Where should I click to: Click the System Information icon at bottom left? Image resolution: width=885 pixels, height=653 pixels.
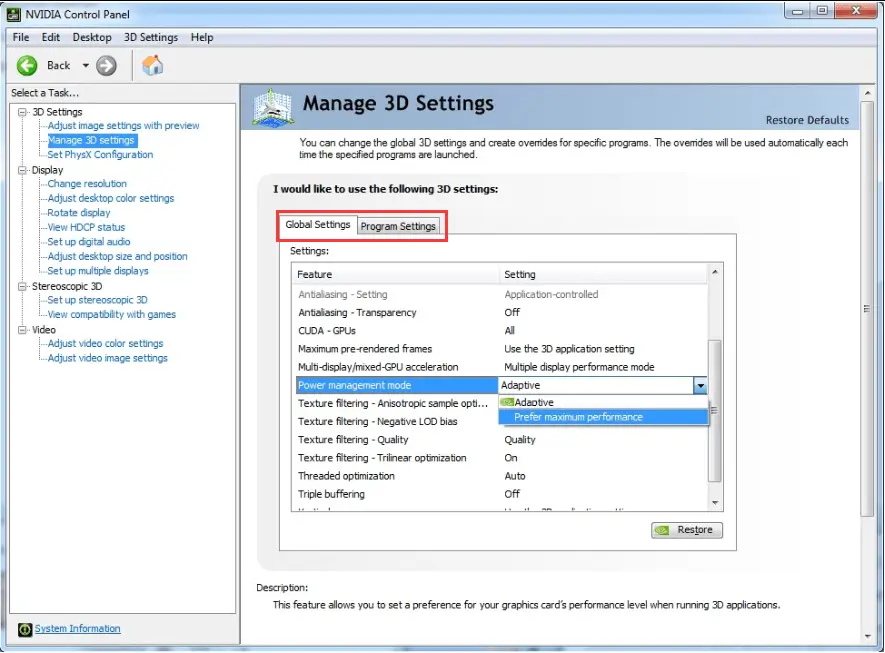[x=24, y=629]
